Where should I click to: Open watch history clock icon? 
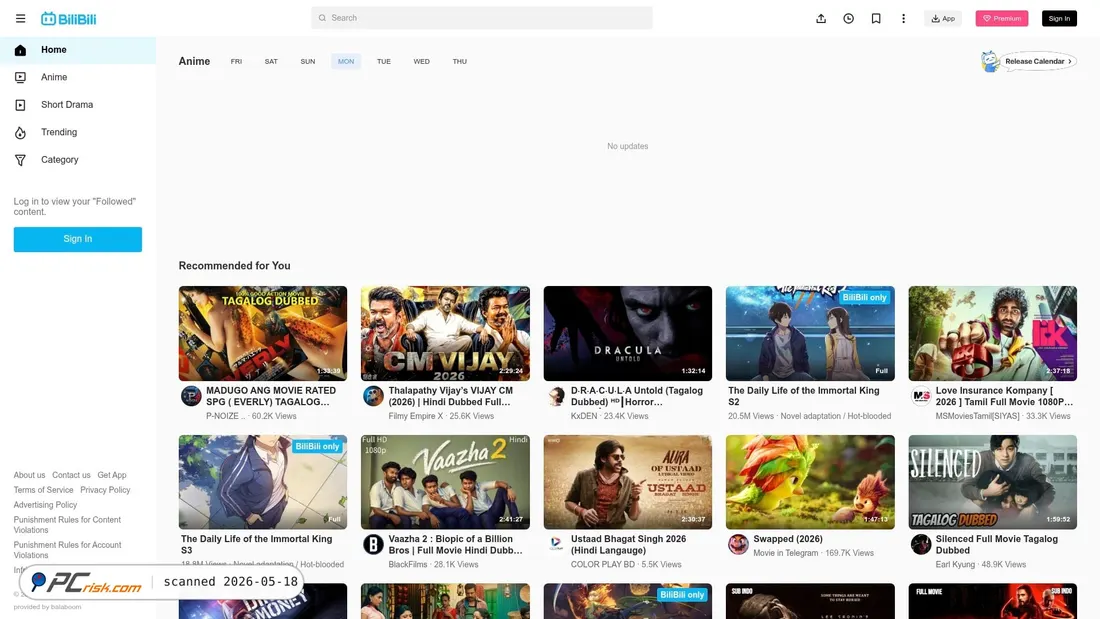(848, 19)
